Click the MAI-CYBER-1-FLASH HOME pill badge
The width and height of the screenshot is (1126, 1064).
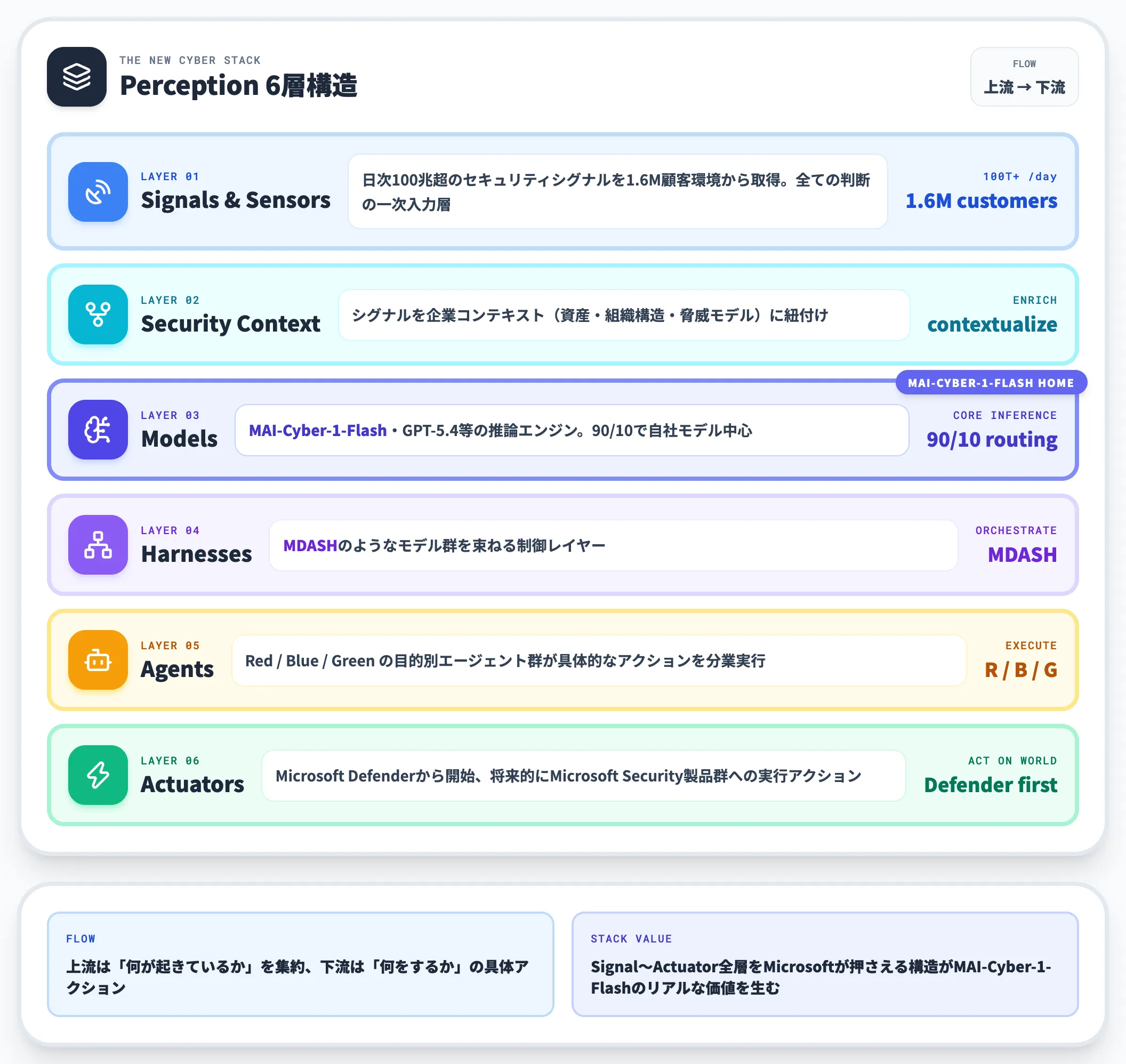pos(991,383)
